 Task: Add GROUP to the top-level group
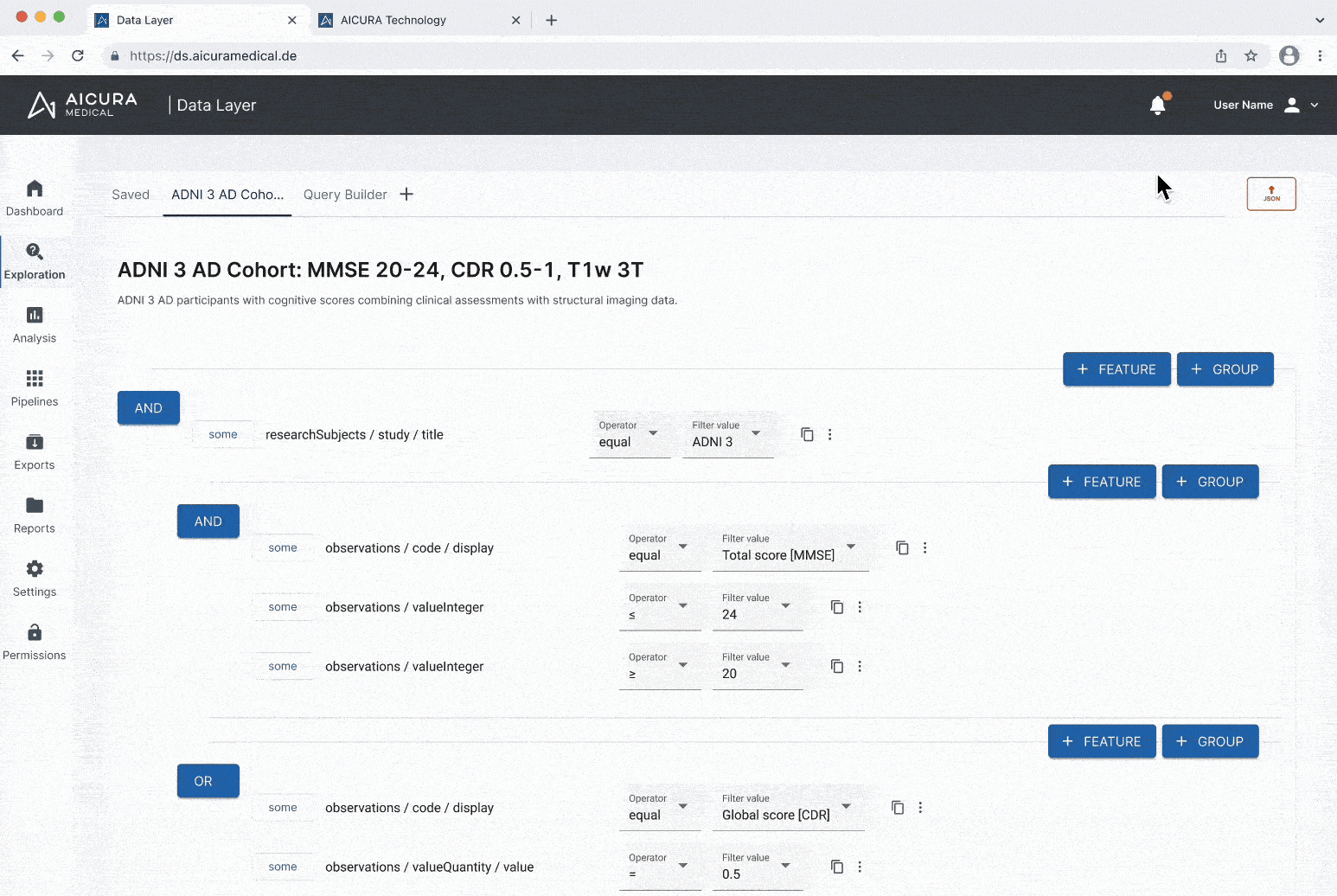1225,369
